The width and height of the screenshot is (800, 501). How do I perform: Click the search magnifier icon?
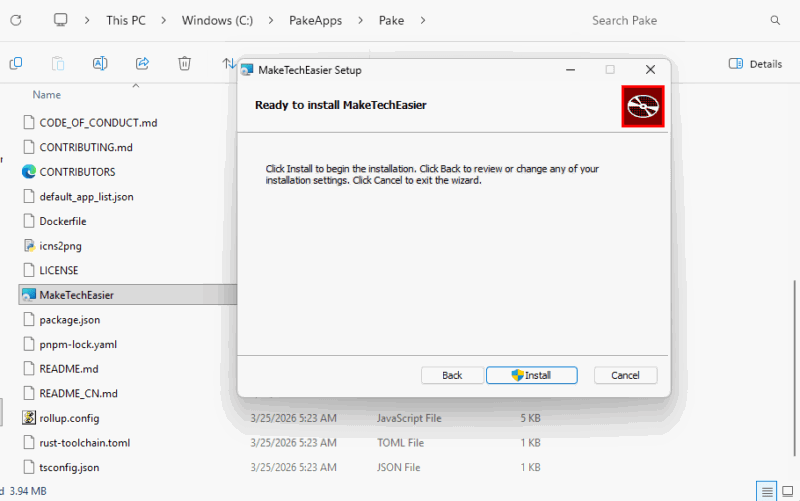775,20
